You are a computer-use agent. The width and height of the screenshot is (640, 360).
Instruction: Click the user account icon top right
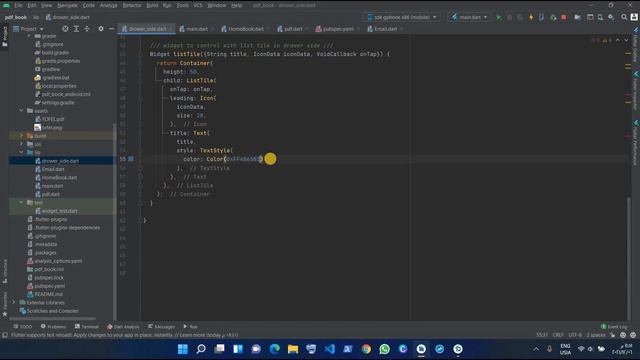[x=634, y=17]
